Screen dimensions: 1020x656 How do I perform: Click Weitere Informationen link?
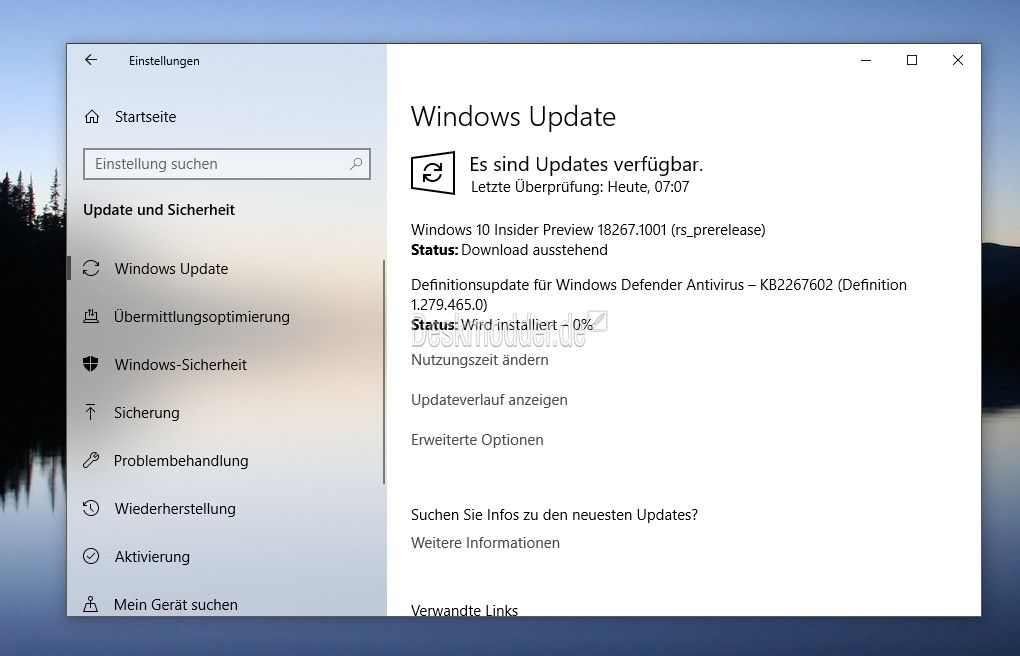pyautogui.click(x=485, y=543)
